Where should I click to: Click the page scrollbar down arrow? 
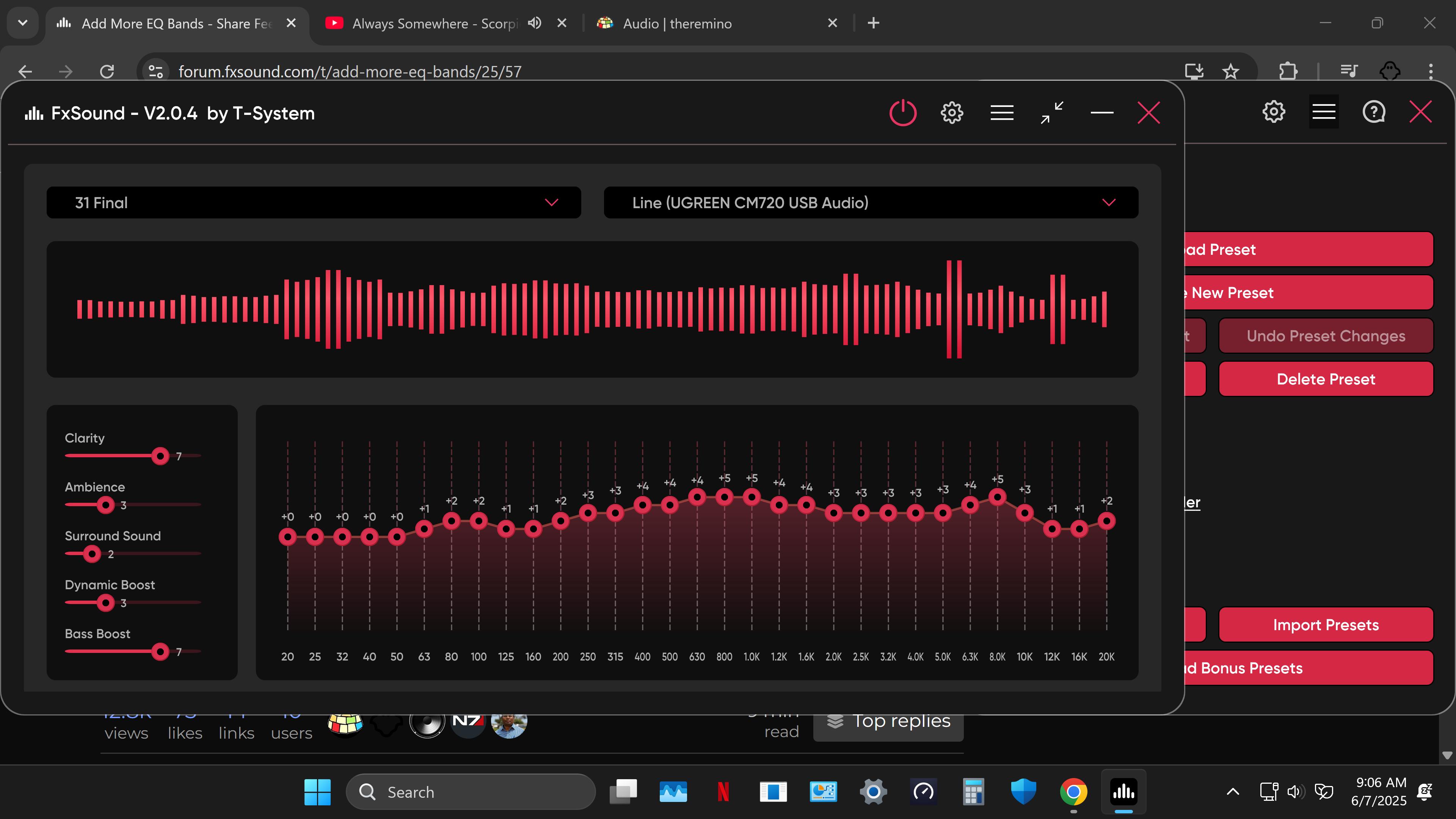pyautogui.click(x=1447, y=755)
